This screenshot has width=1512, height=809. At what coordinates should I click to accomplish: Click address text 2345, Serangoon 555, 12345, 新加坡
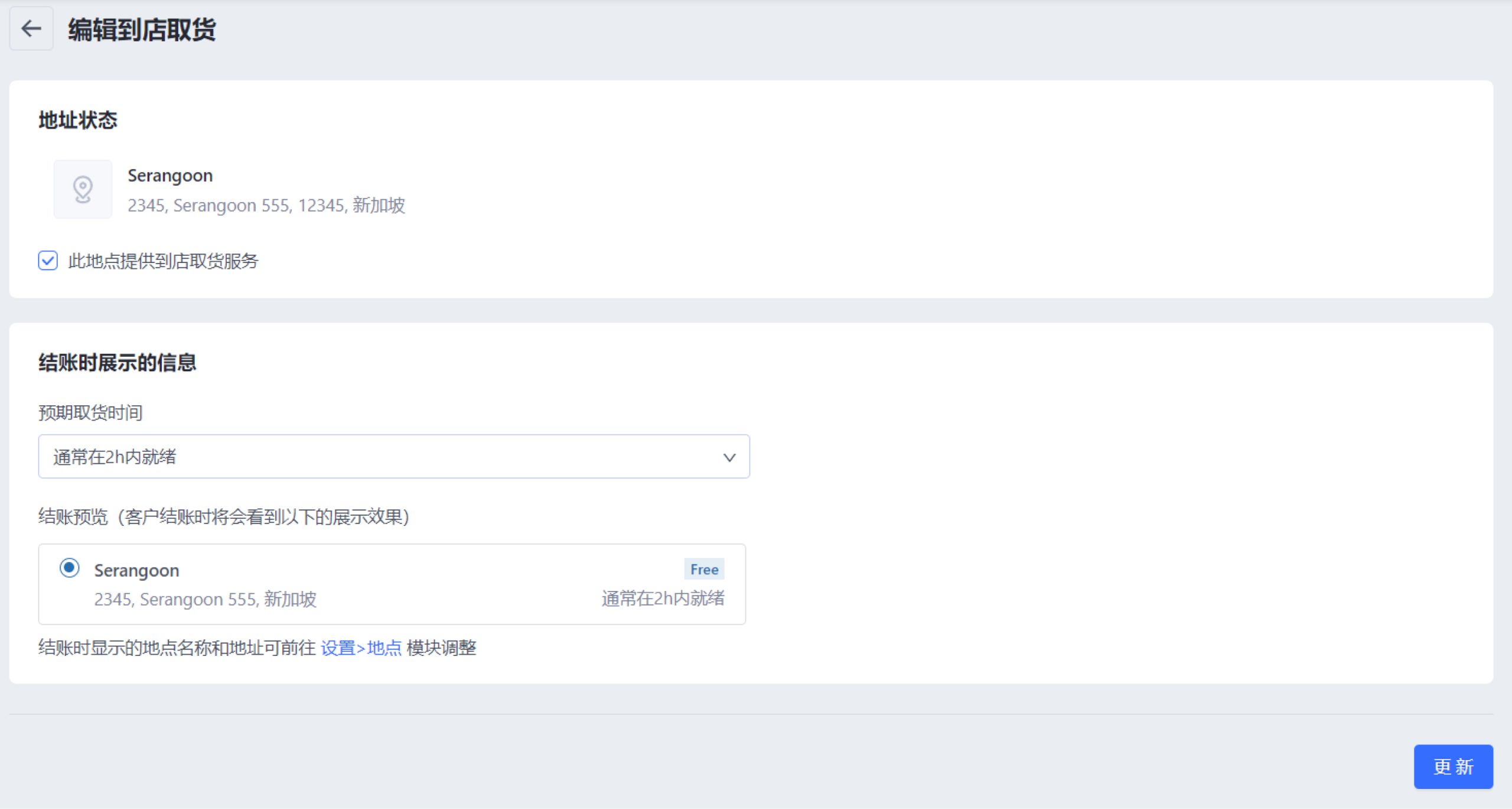click(x=267, y=206)
